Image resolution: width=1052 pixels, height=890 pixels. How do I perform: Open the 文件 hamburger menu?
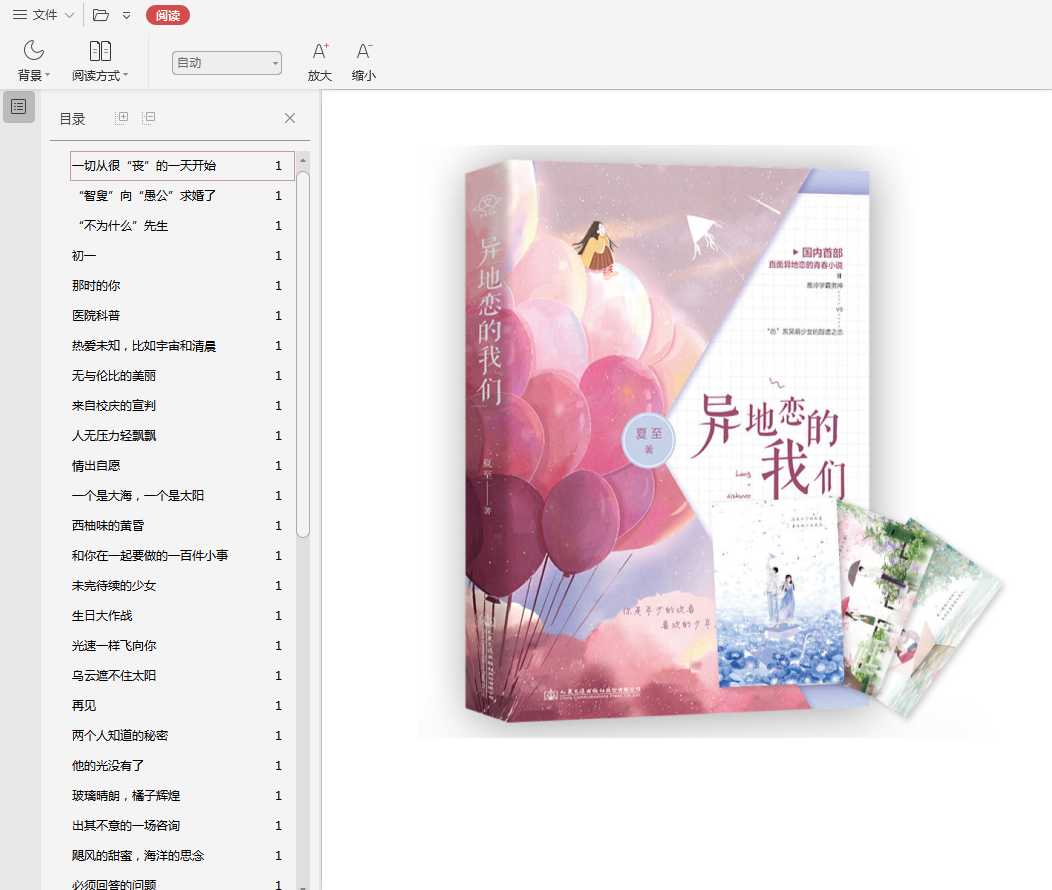click(x=43, y=15)
